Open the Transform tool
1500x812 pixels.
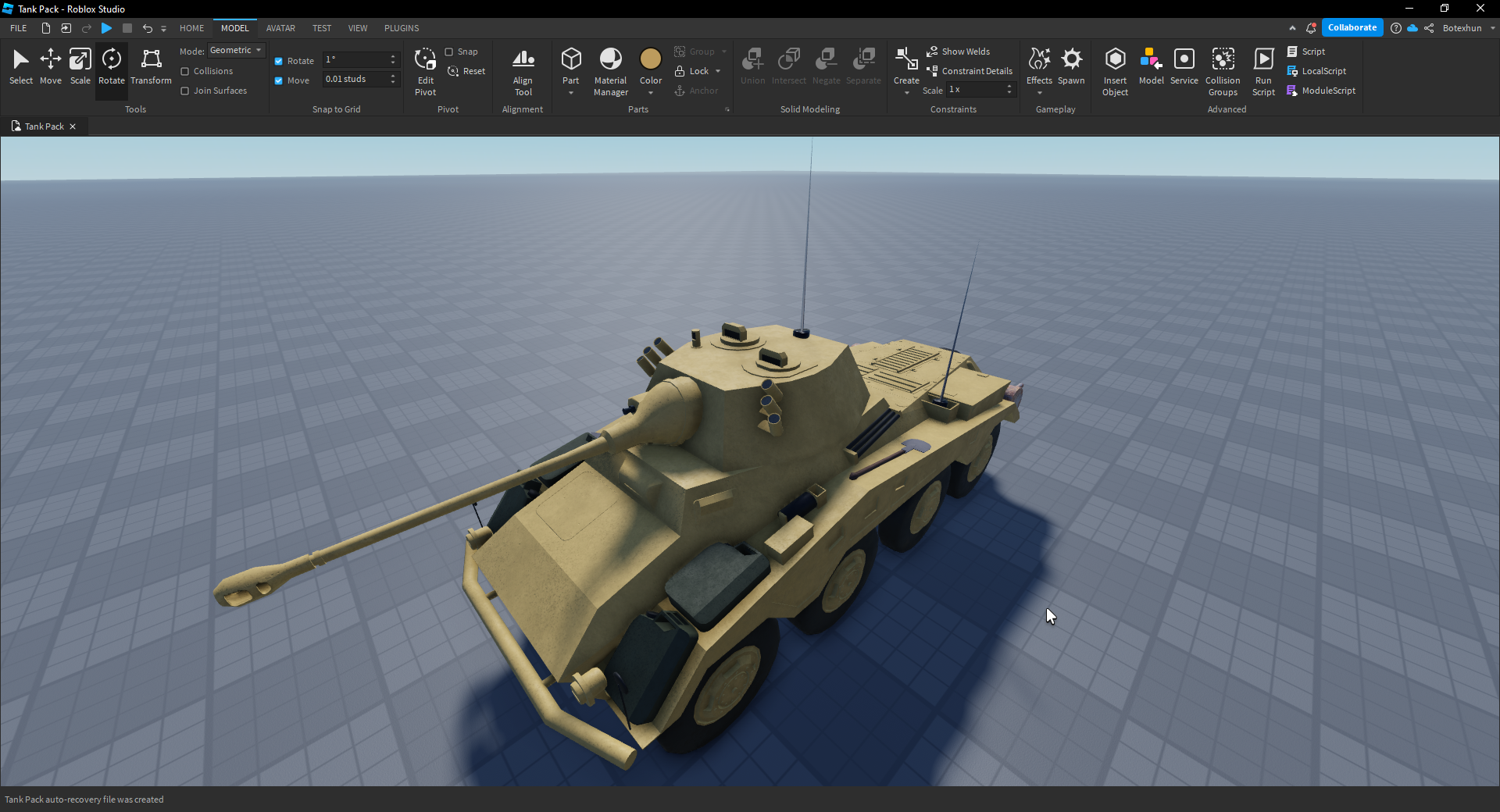coord(149,69)
